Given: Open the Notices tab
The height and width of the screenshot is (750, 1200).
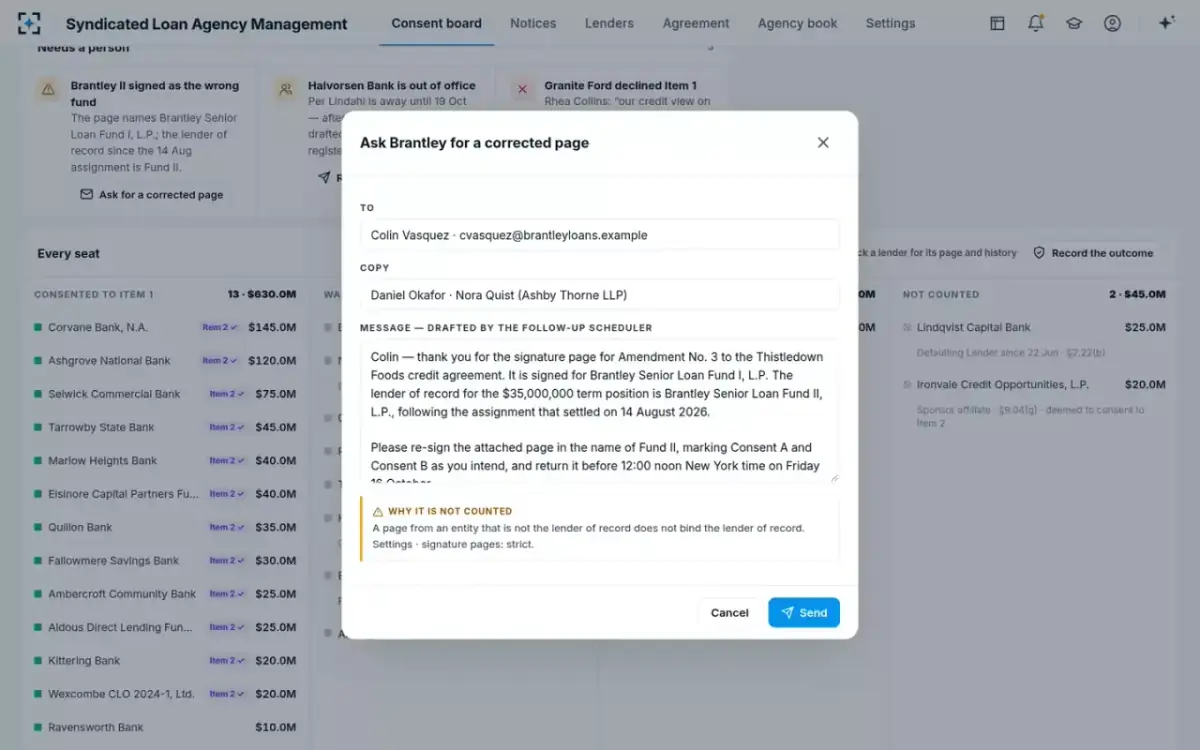Looking at the screenshot, I should (533, 23).
